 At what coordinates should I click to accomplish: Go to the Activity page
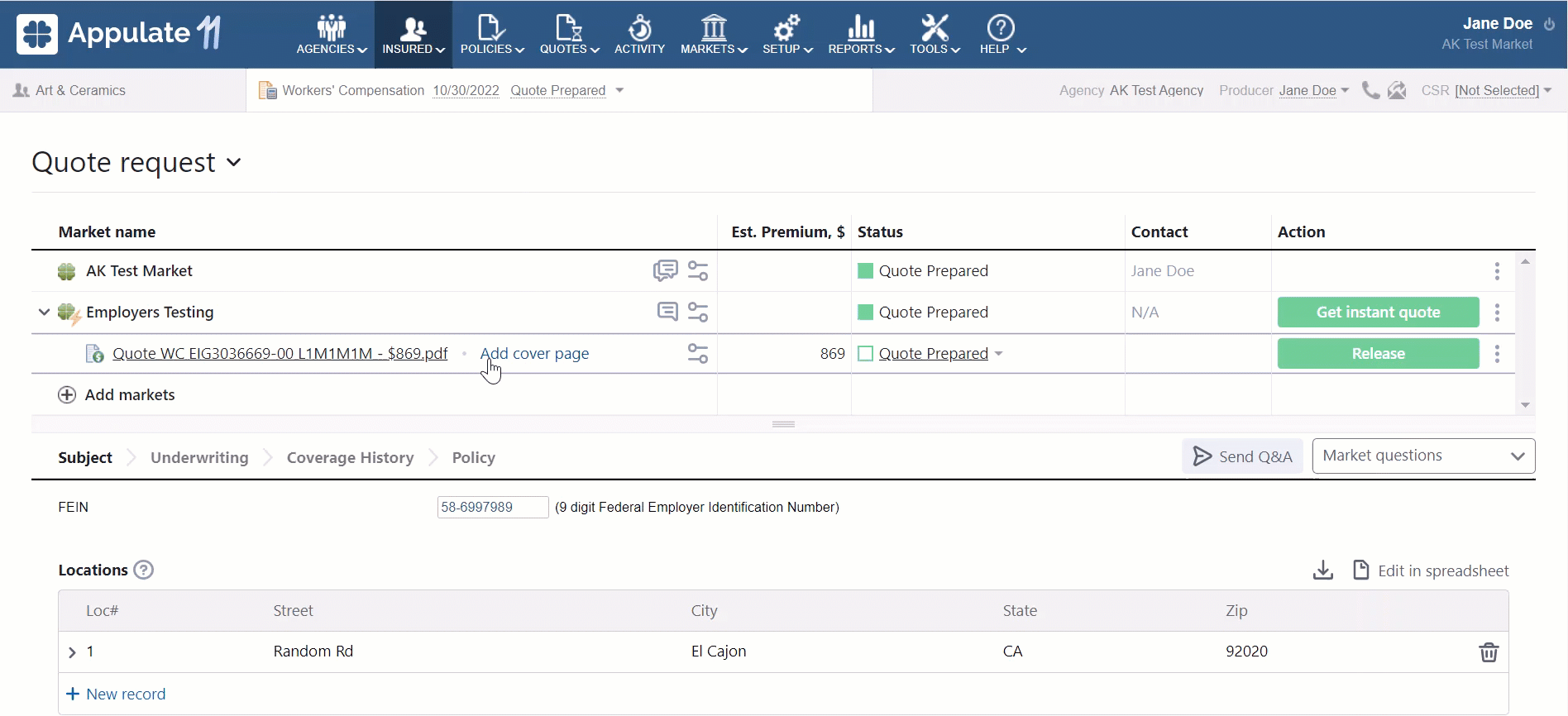pos(639,35)
